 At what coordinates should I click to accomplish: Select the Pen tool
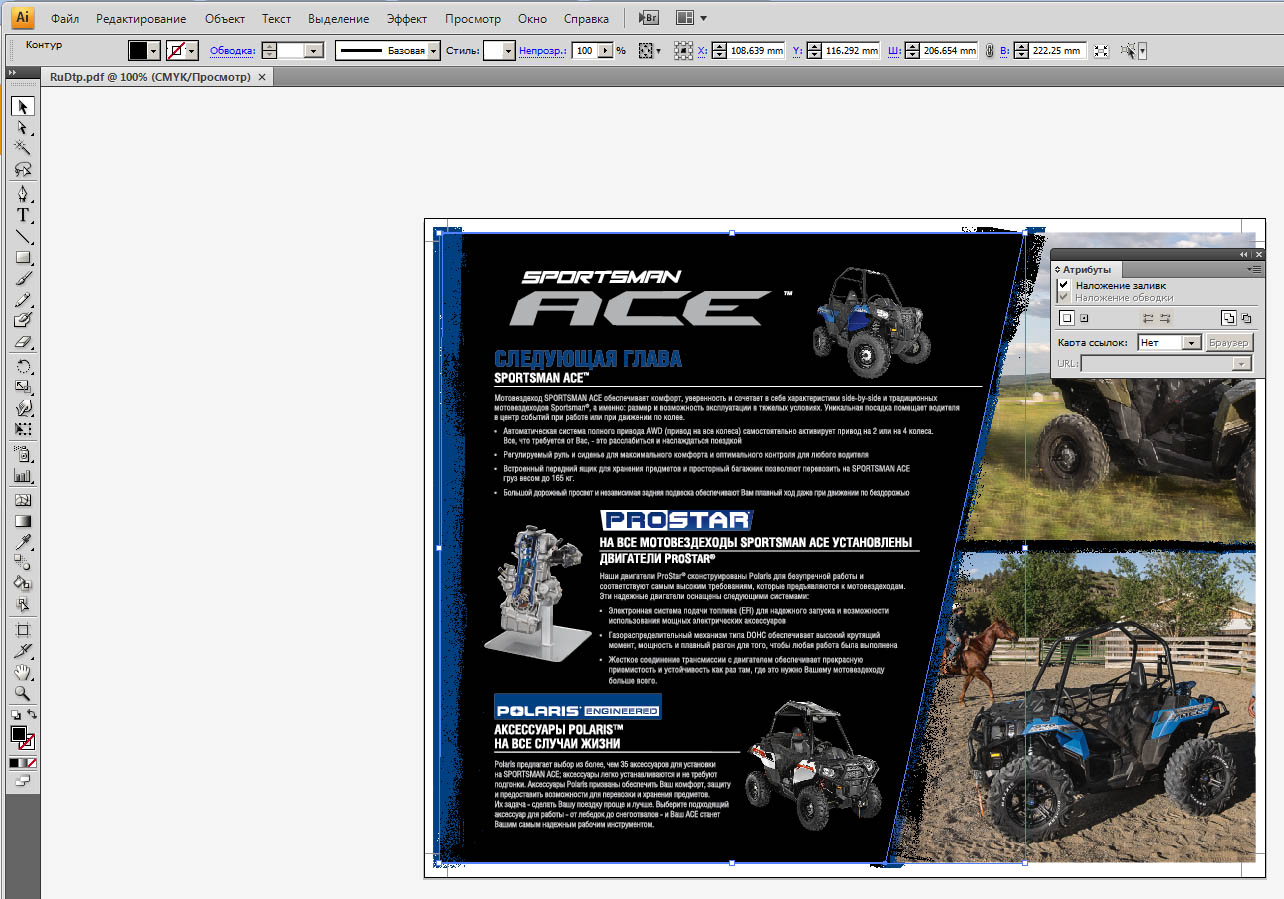(x=23, y=193)
